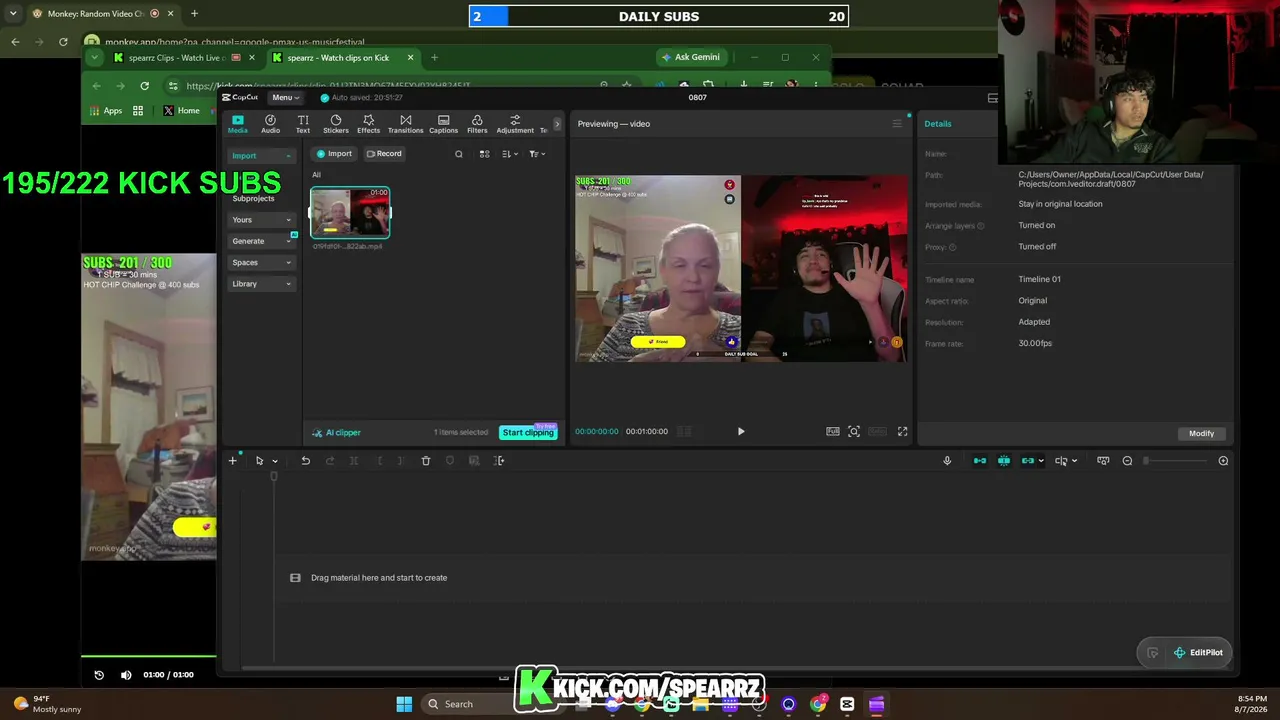Open the media filter dropdown
Image resolution: width=1280 pixels, height=720 pixels.
[x=537, y=154]
